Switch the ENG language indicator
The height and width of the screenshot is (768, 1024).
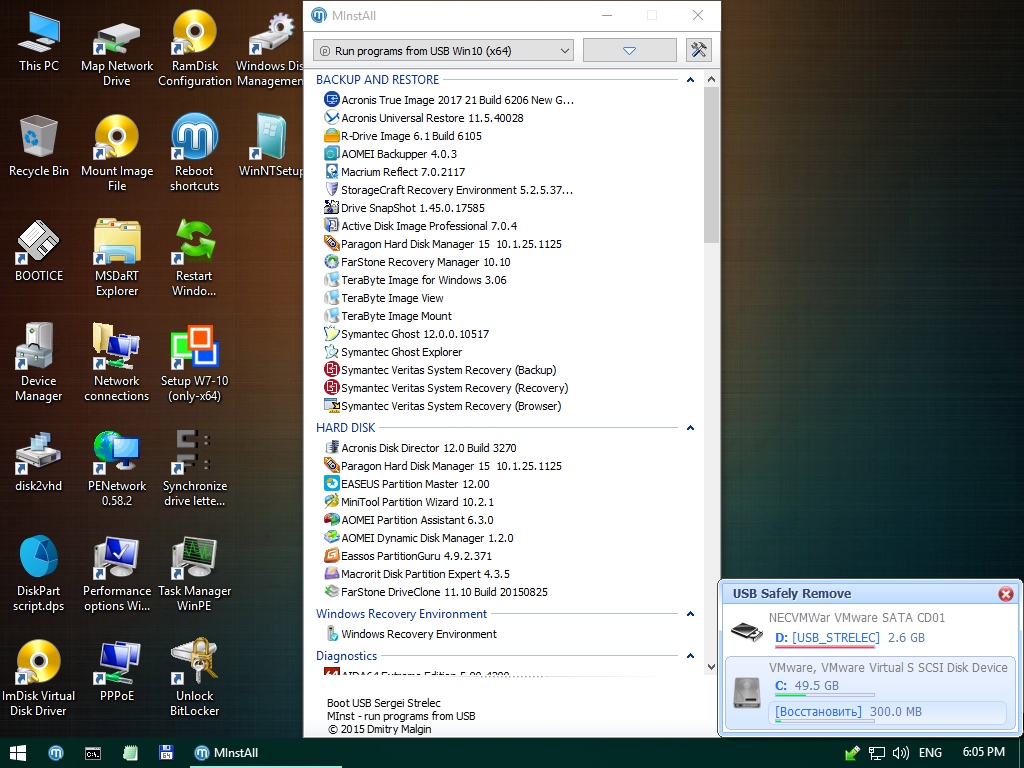(930, 753)
